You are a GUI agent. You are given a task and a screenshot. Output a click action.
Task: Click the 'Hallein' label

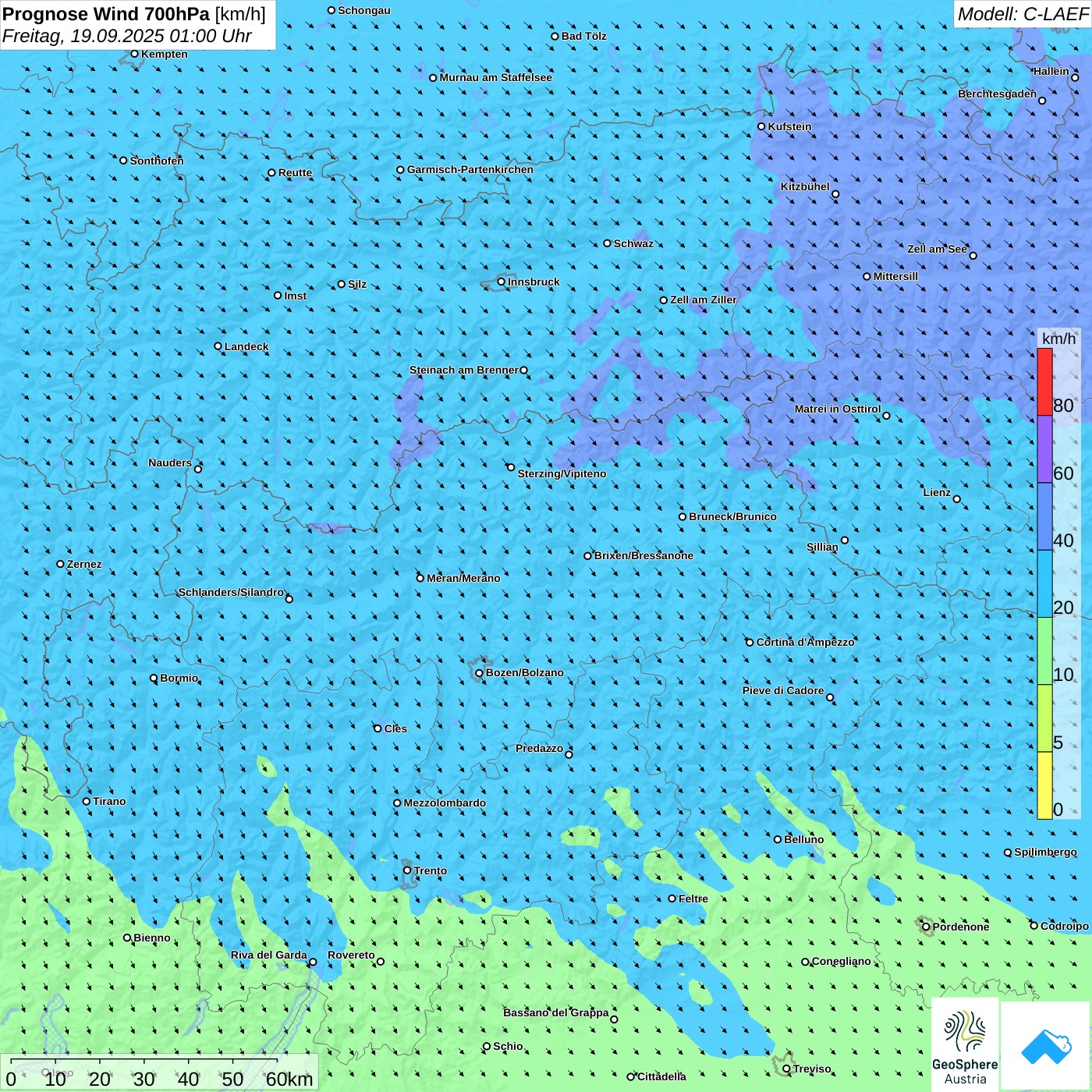point(1051,71)
